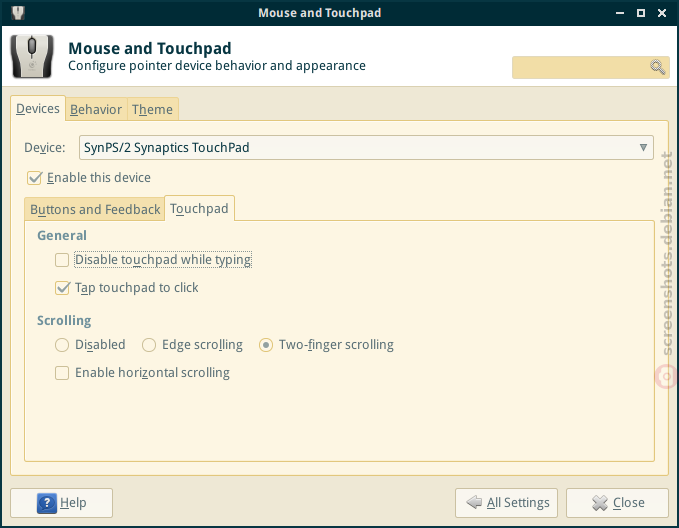
Task: Check Enable horizontal scrolling
Action: click(x=62, y=373)
